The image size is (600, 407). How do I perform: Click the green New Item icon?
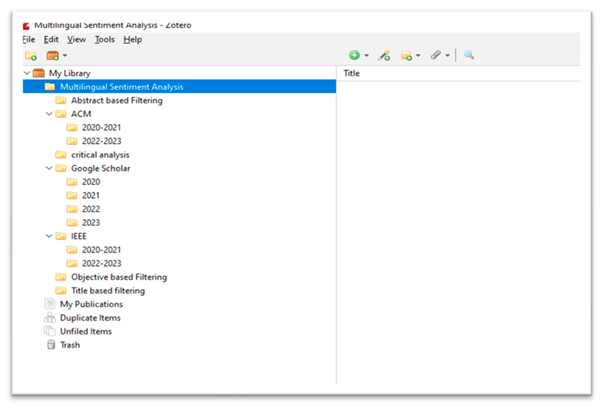tap(354, 56)
